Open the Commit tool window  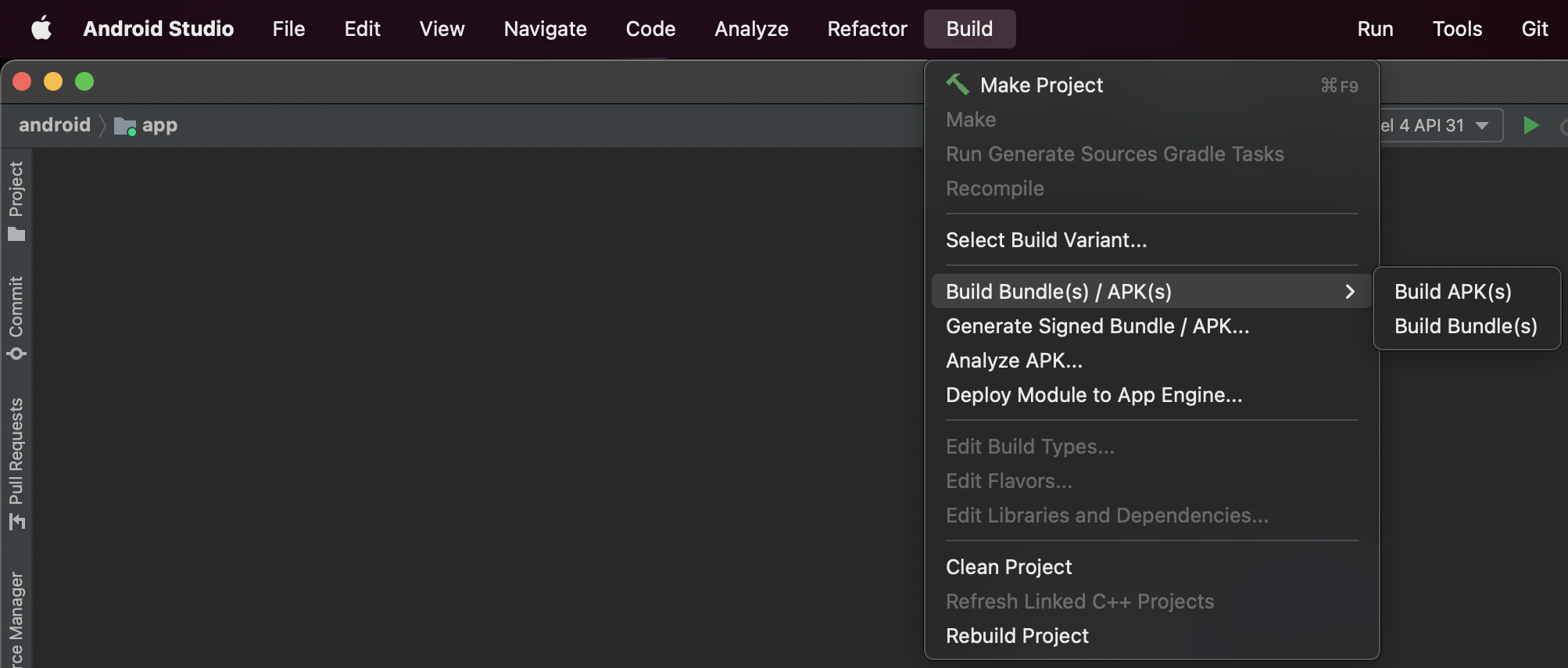coord(16,318)
